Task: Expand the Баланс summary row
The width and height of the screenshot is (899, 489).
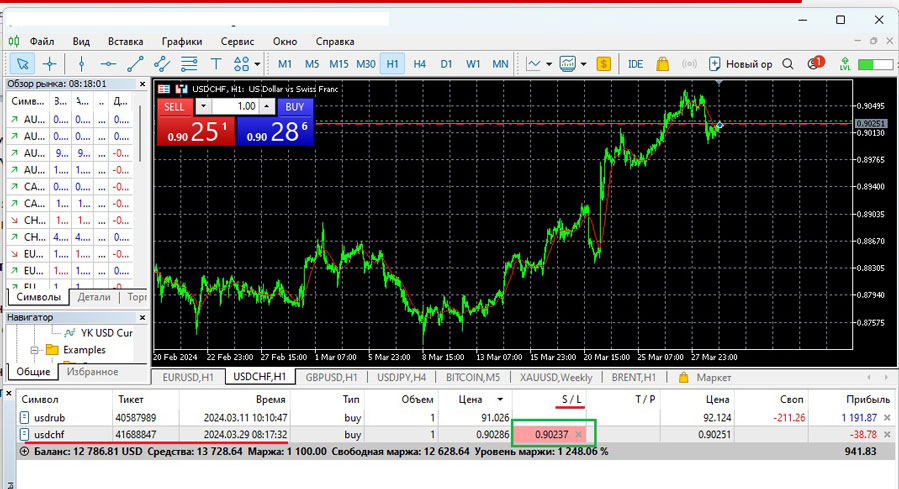Action: click(x=24, y=451)
